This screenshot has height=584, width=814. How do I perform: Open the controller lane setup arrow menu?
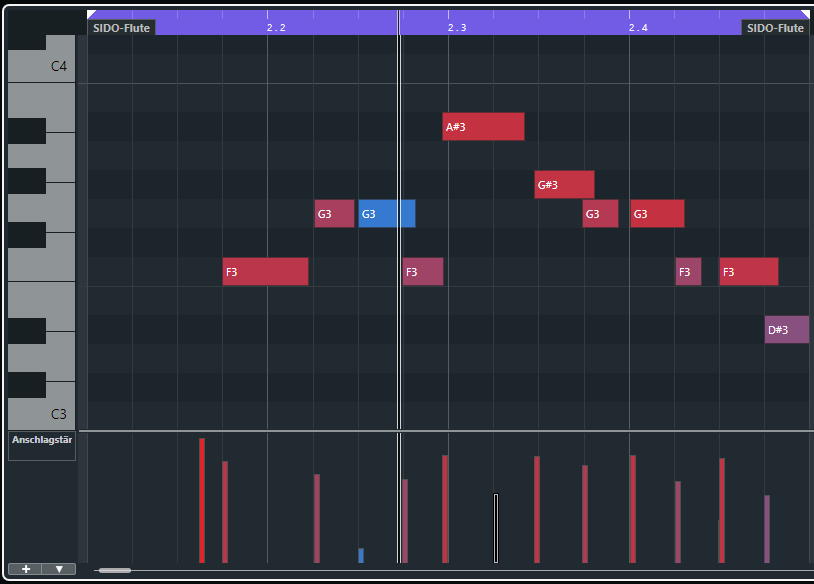coord(59,569)
